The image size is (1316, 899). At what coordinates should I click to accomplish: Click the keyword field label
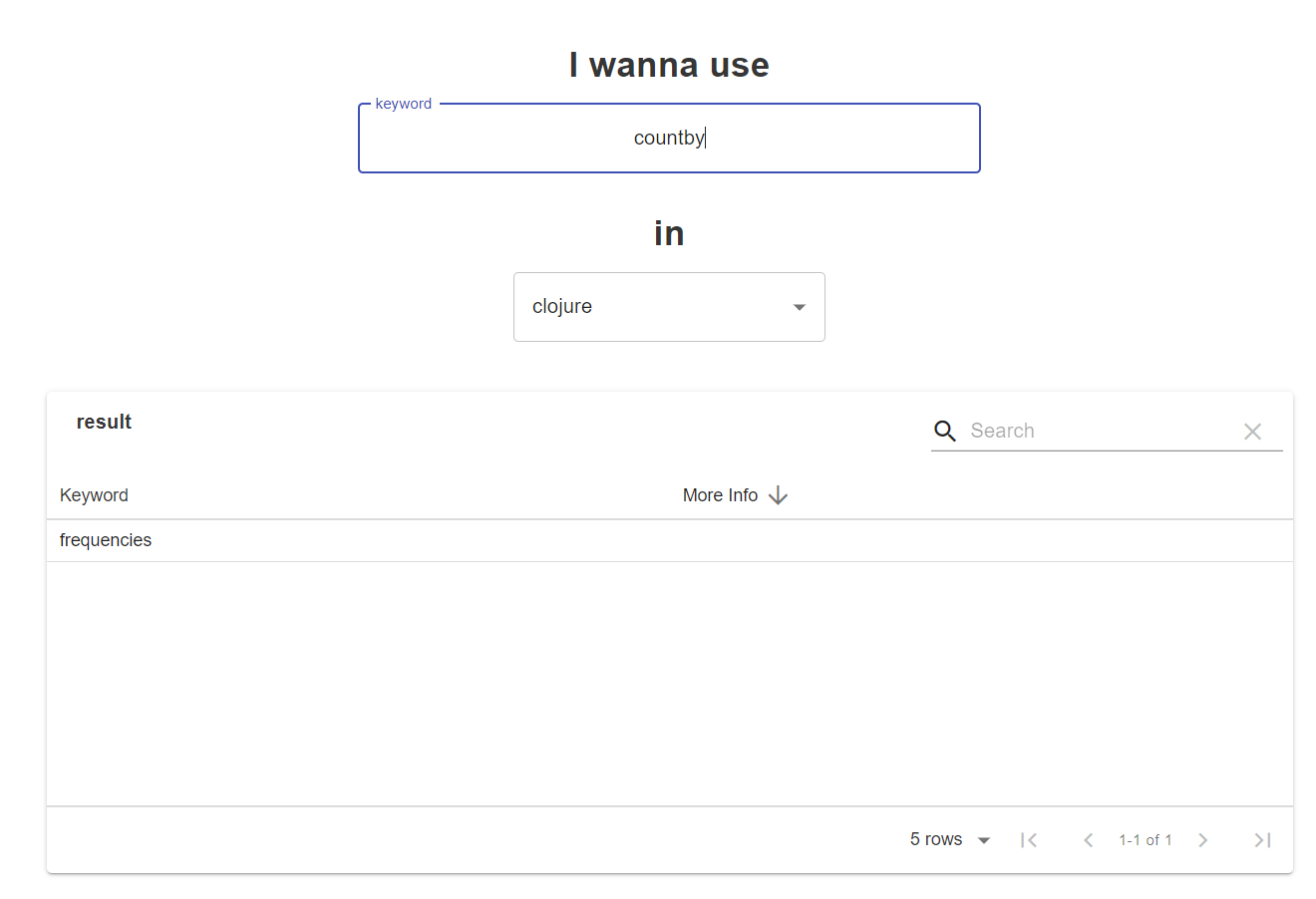[x=403, y=103]
